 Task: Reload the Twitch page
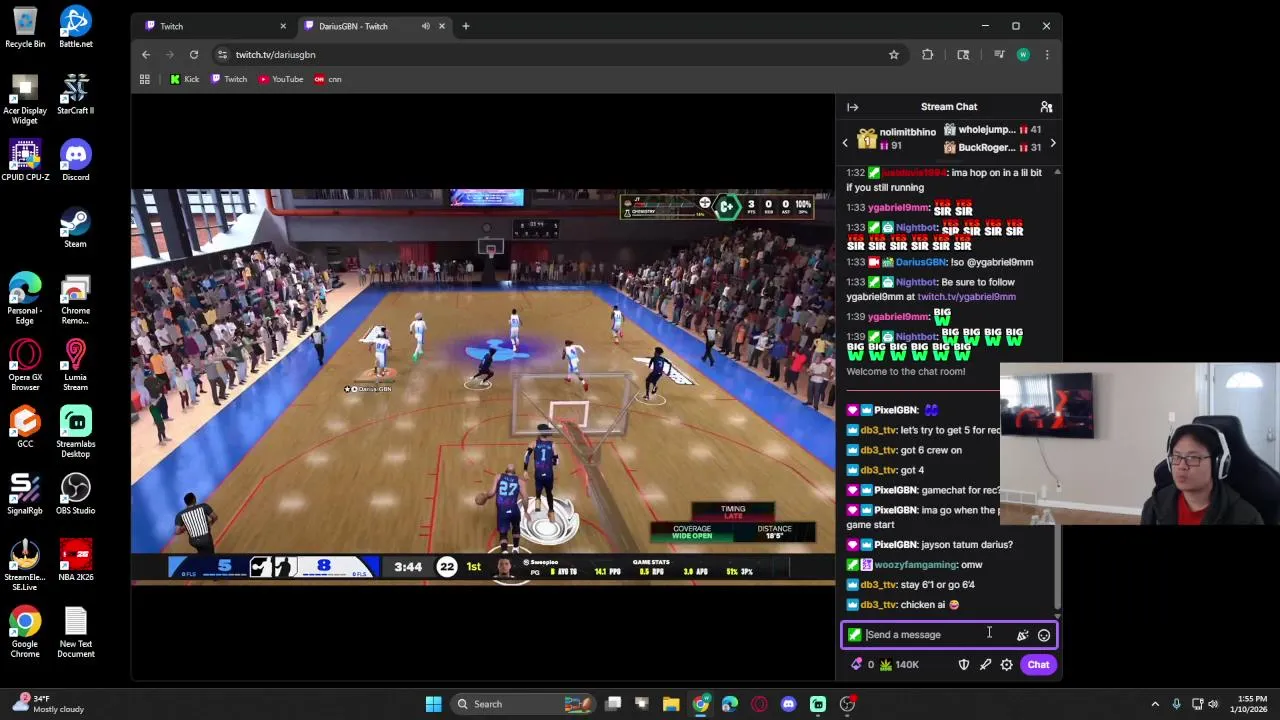click(193, 55)
